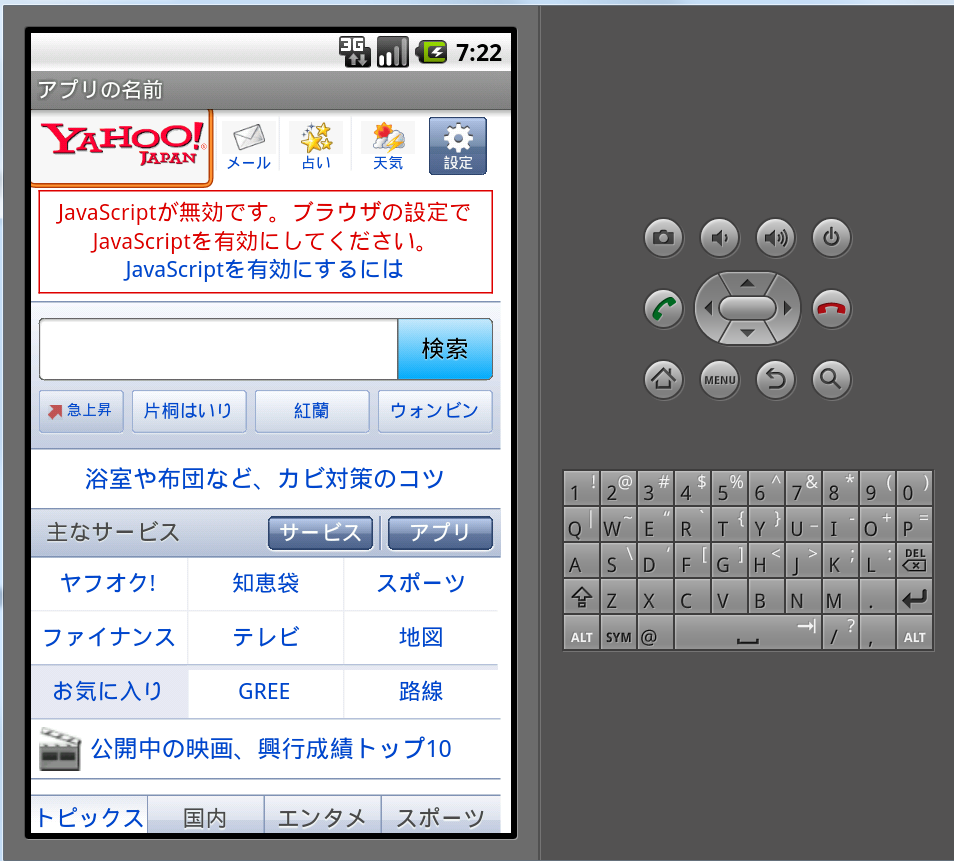This screenshot has height=861, width=954.
Task: Click the keyboard M key
Action: 840,596
